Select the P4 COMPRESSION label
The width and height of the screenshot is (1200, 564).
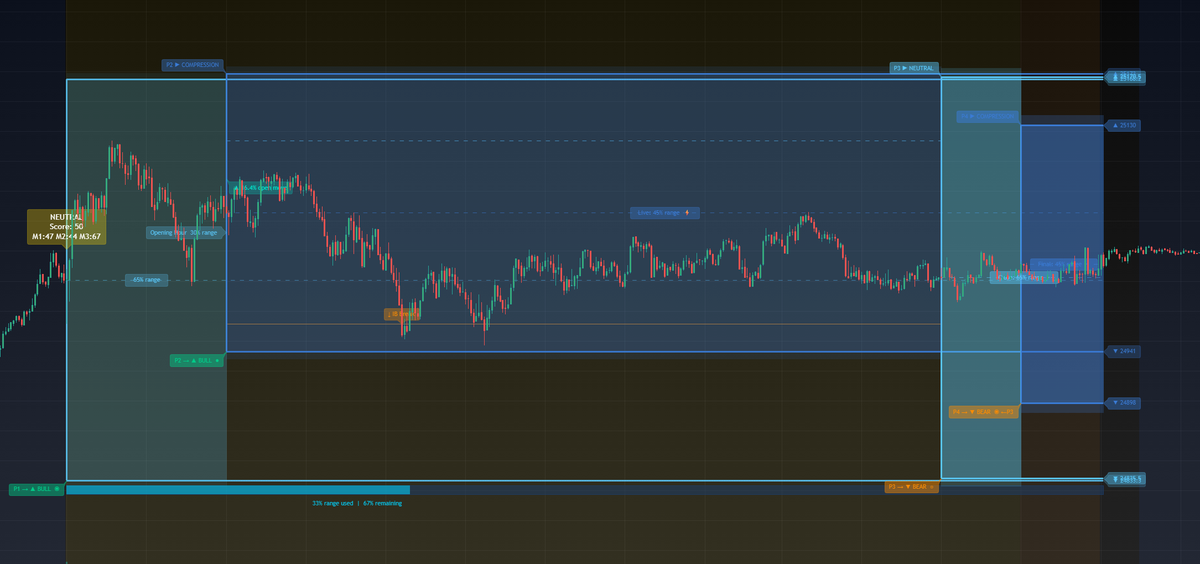pos(987,117)
